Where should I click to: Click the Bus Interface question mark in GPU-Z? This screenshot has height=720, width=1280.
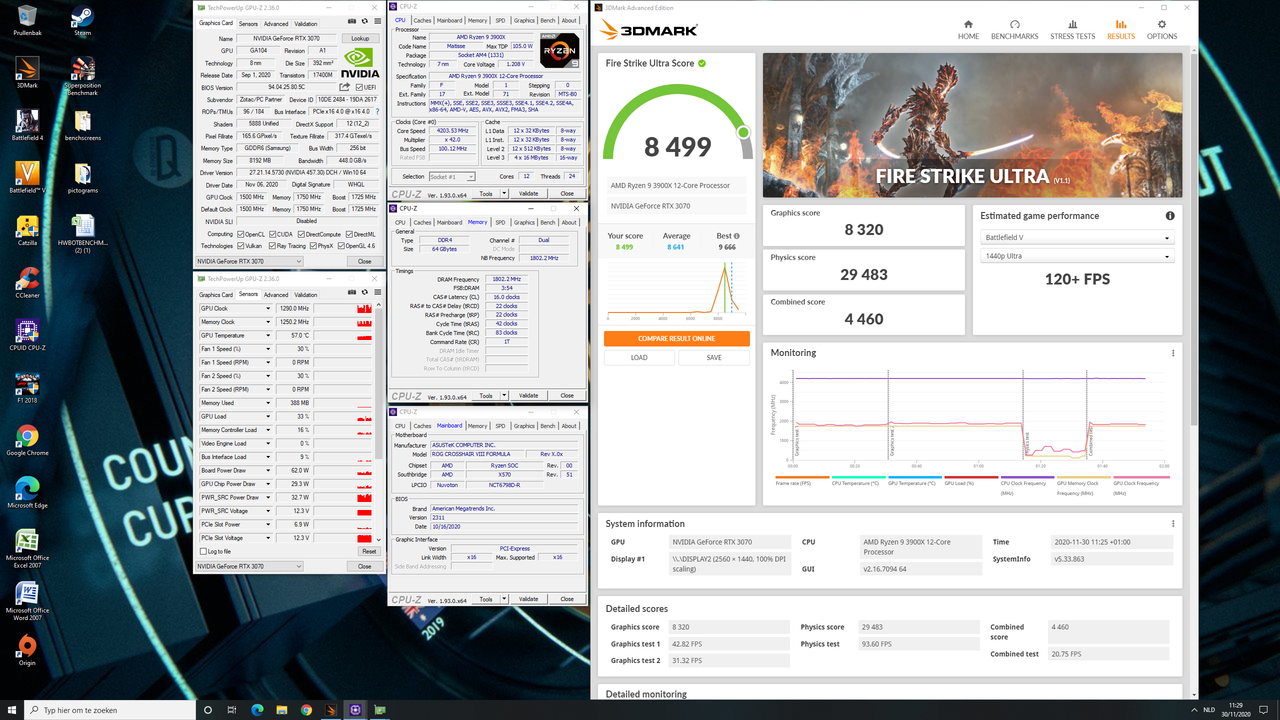[x=376, y=111]
